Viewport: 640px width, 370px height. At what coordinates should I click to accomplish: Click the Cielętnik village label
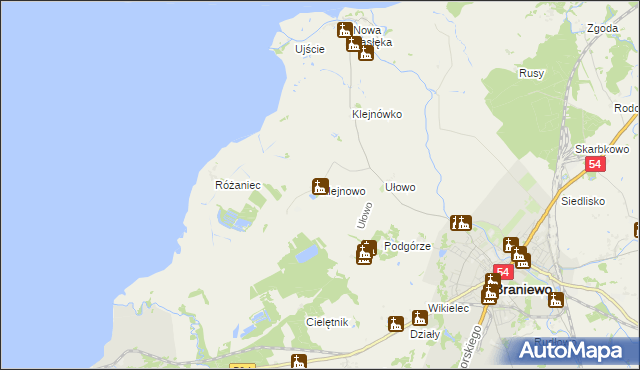coord(327,322)
